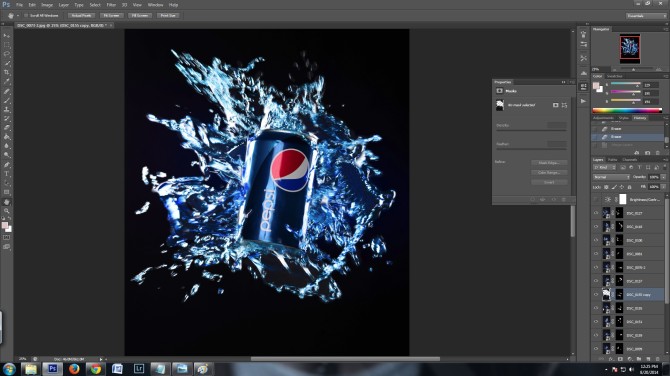This screenshot has width=670, height=376.
Task: Click the foreground color swatch in toolbox
Action: click(5, 225)
